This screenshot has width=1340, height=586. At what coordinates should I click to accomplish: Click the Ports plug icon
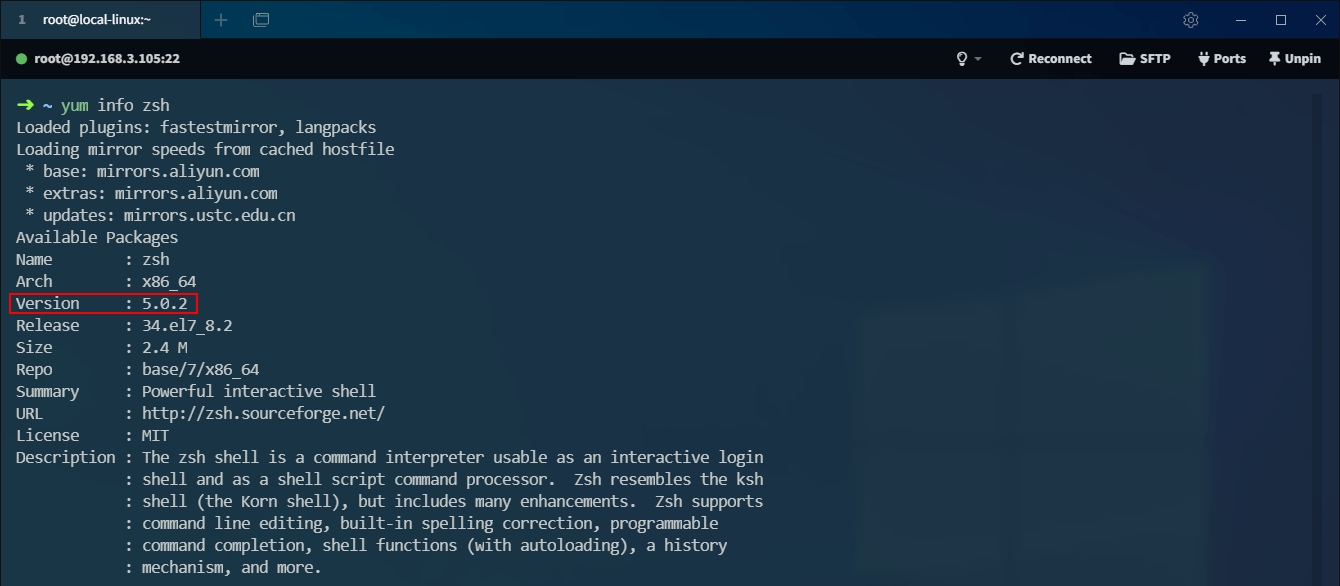(x=1203, y=59)
